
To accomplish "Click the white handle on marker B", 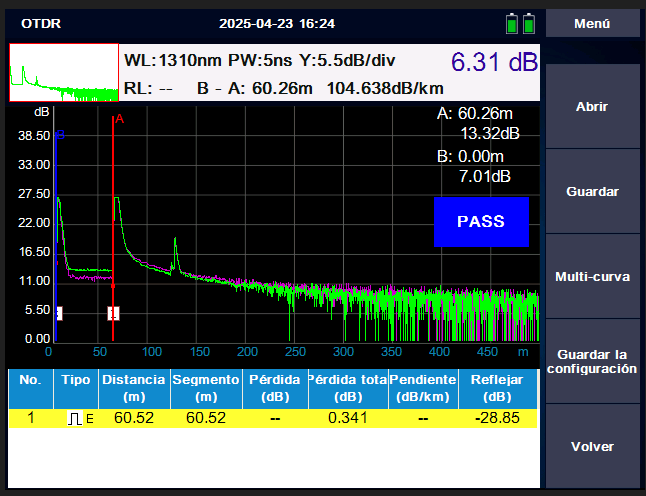I will click(x=59, y=313).
